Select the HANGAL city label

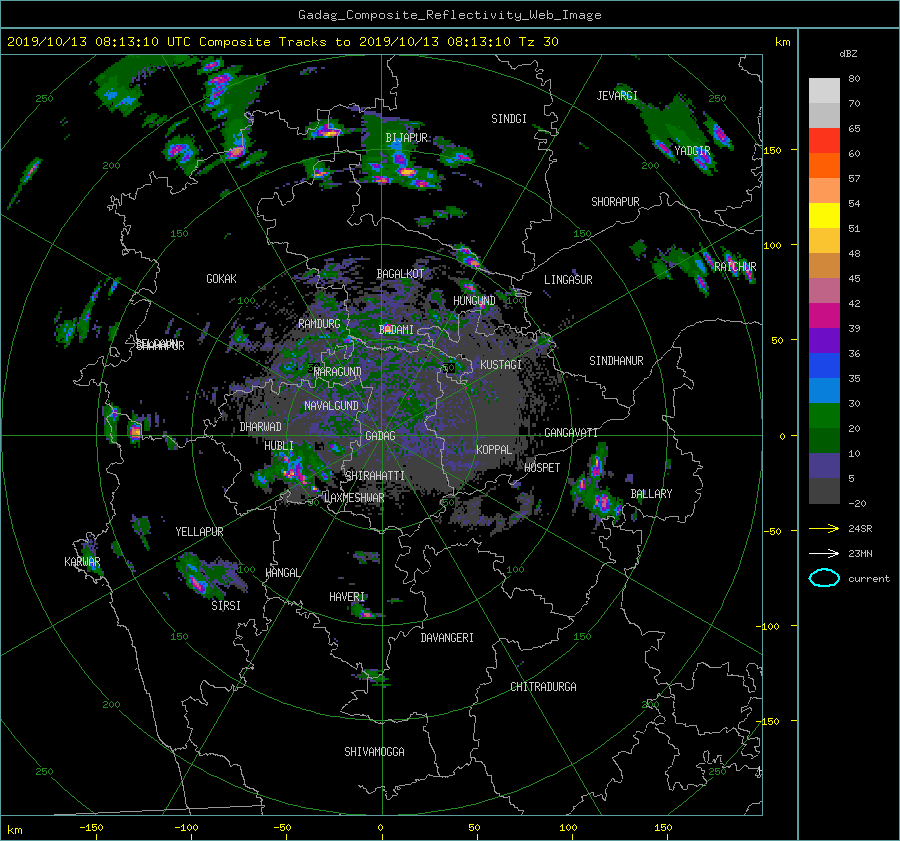click(x=282, y=573)
